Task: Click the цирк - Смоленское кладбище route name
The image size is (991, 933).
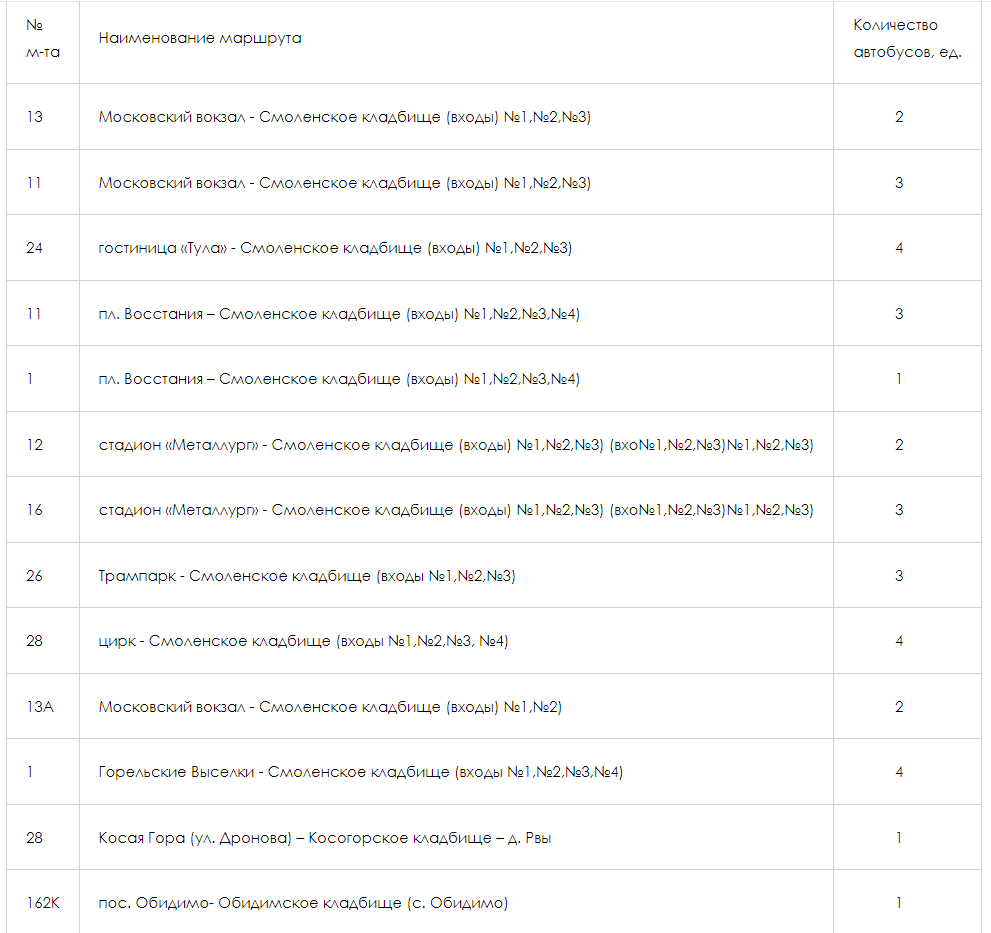Action: coord(303,641)
